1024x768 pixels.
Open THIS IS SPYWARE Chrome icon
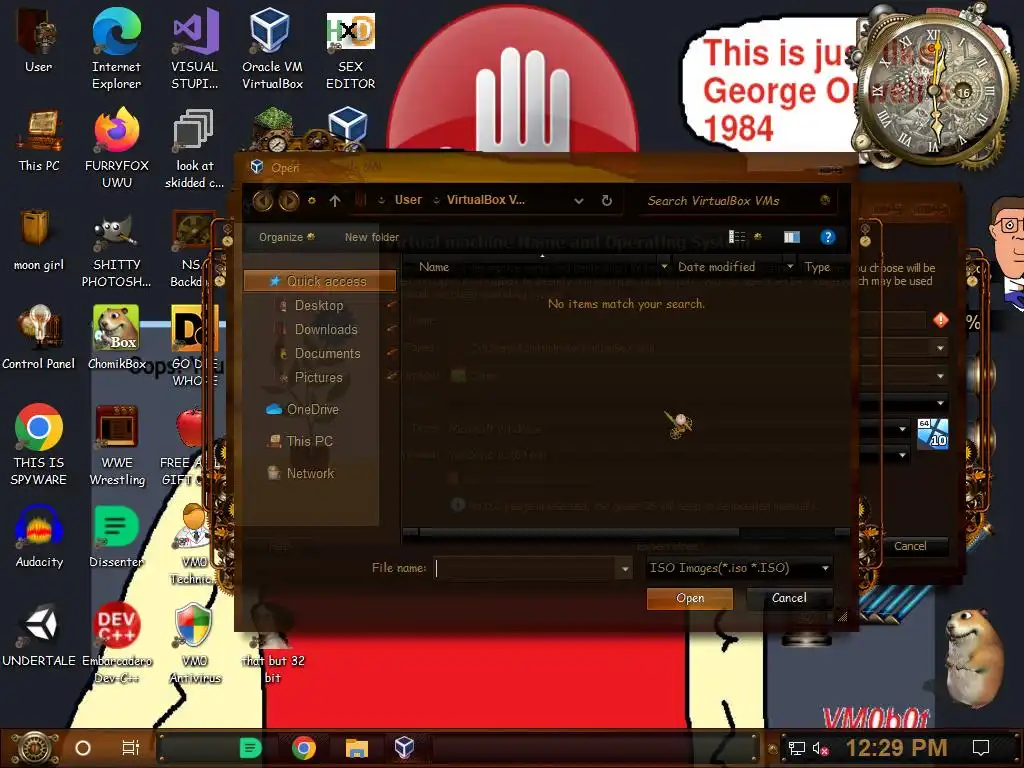point(39,444)
